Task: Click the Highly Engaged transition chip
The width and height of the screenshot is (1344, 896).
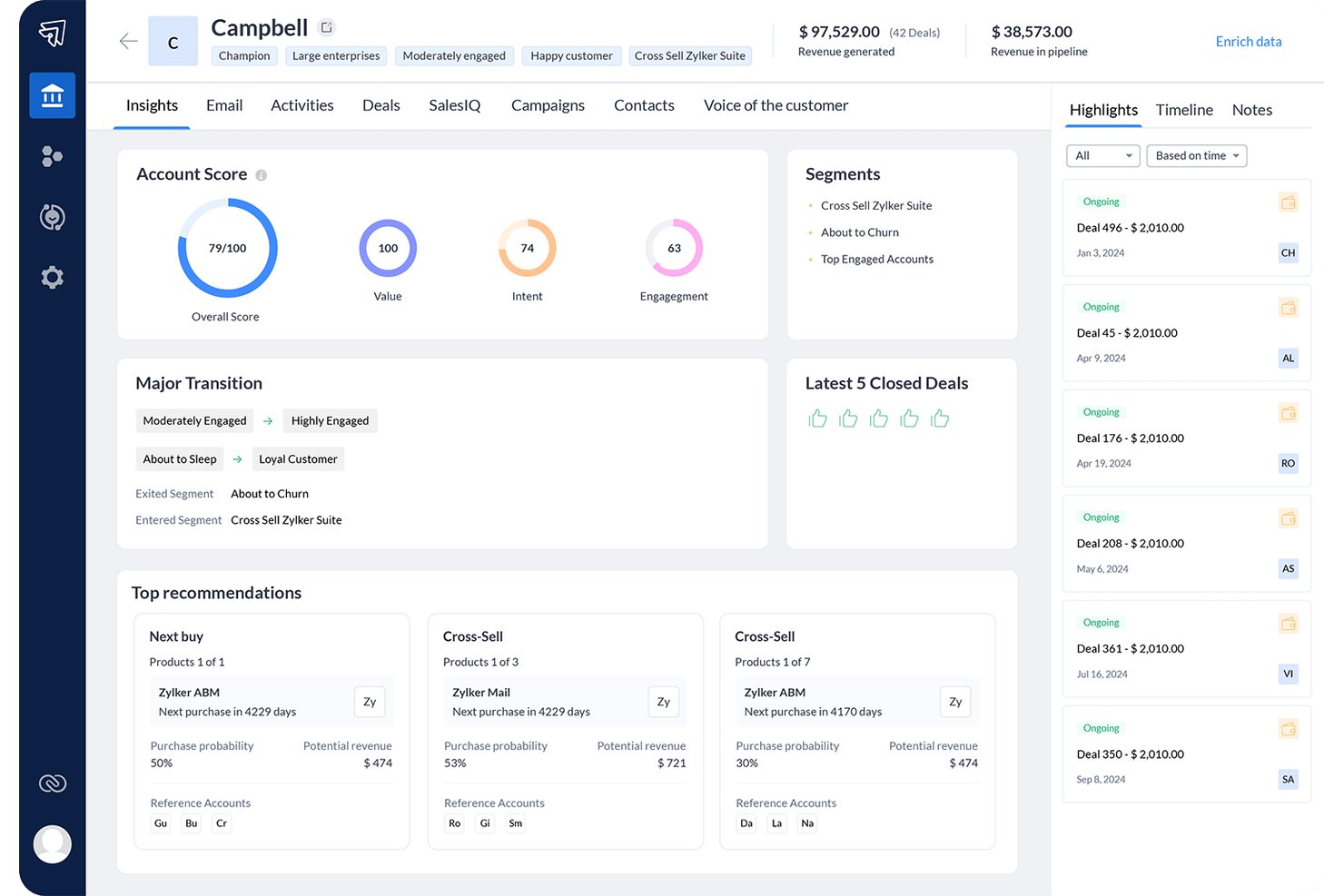Action: coord(330,421)
